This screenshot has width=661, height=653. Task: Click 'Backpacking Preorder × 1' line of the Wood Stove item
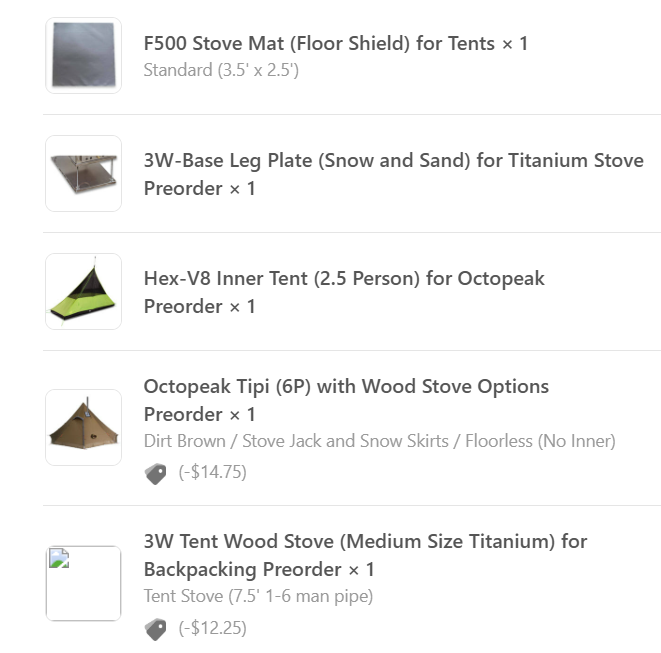point(259,570)
